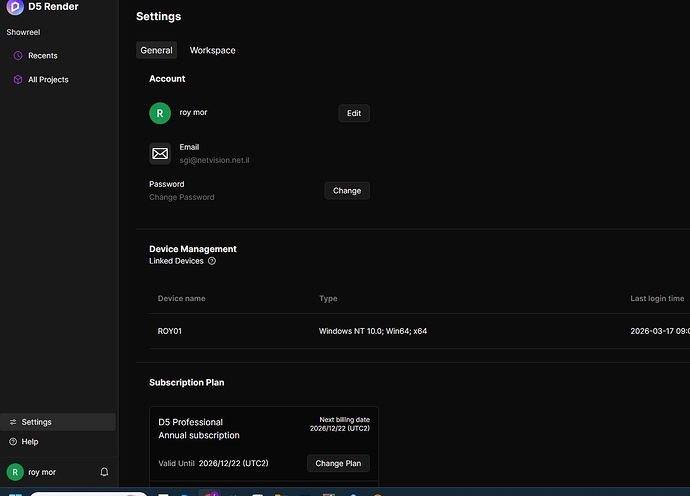Click the Linked Devices info icon
Image resolution: width=690 pixels, height=496 pixels.
(212, 261)
